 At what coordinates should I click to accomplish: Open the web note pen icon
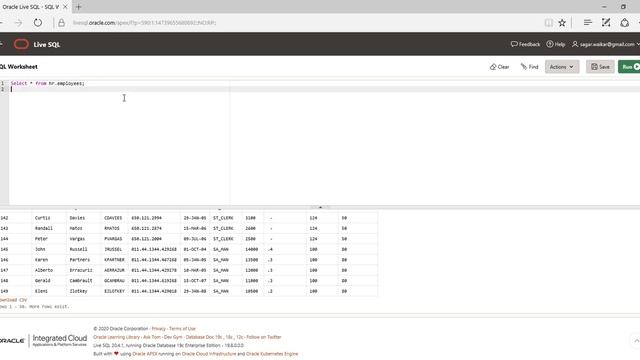click(x=606, y=23)
